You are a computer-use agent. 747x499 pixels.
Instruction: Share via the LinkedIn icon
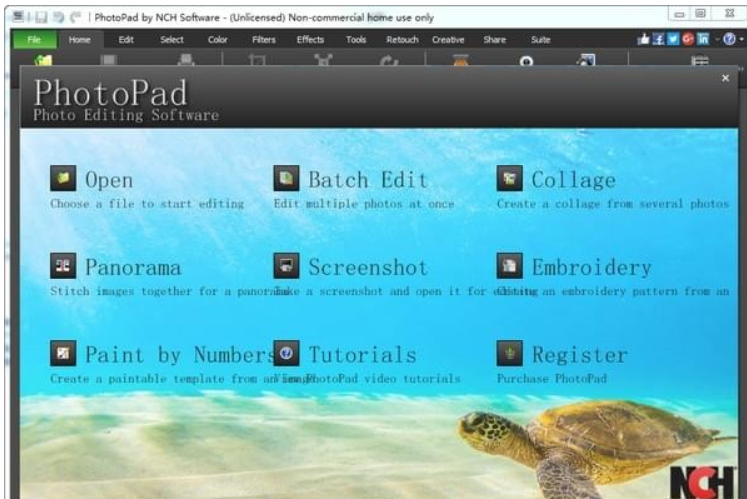click(703, 39)
